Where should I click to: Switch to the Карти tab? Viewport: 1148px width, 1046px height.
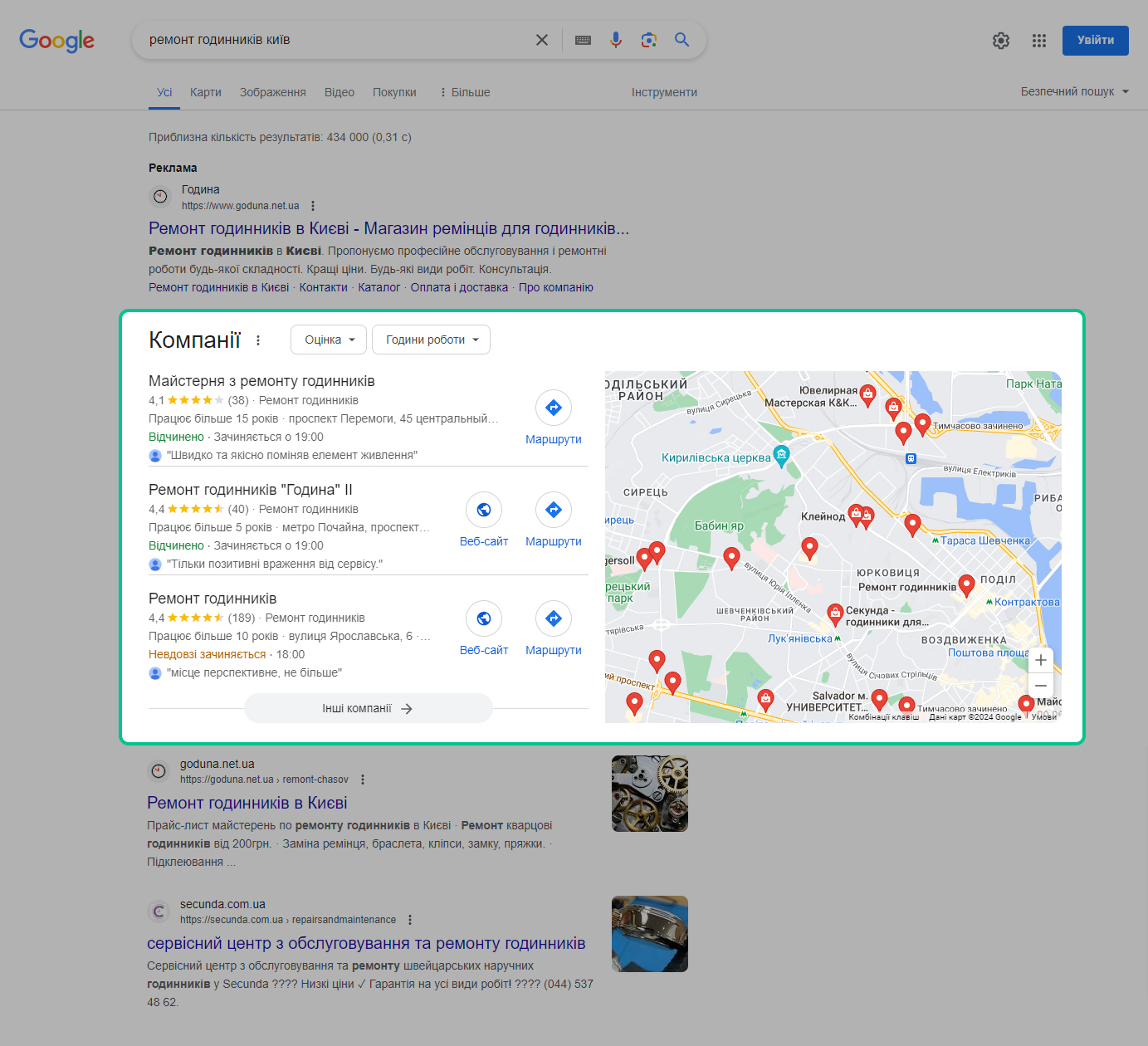[x=206, y=92]
